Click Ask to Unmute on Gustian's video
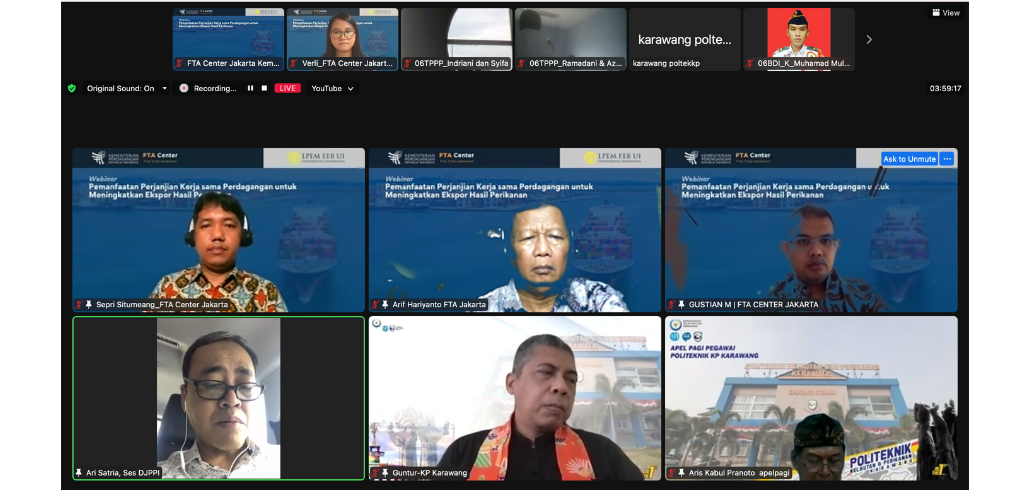Viewport: 1030px width, 490px height. 909,159
